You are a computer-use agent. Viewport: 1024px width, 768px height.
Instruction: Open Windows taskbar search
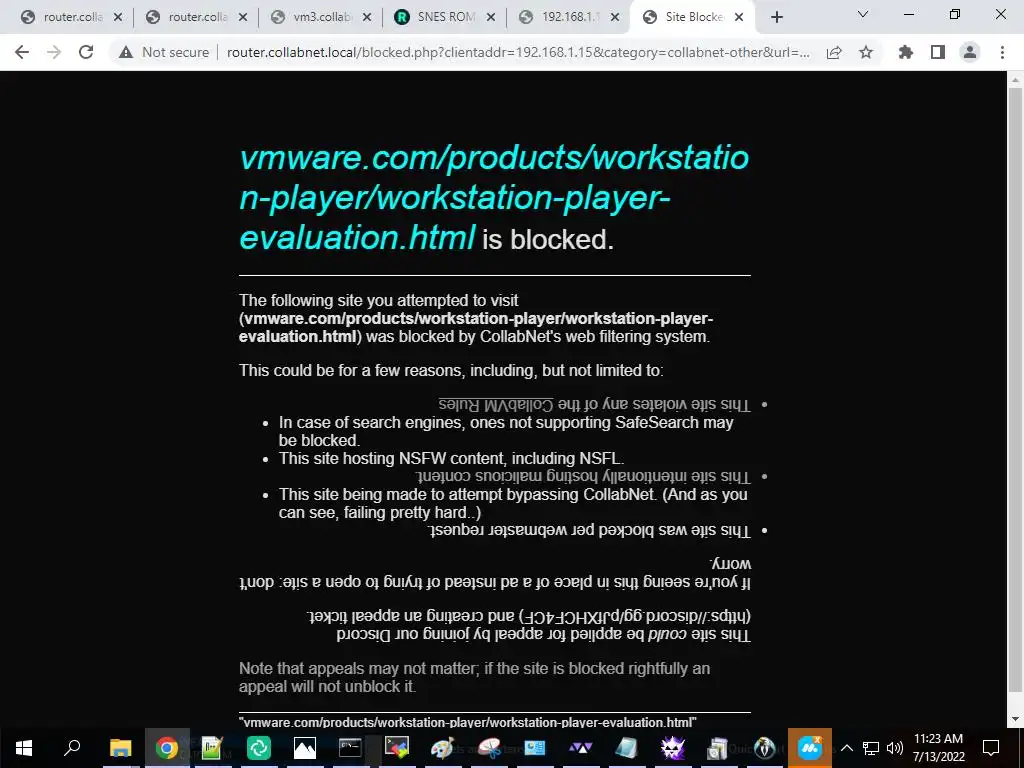72,748
